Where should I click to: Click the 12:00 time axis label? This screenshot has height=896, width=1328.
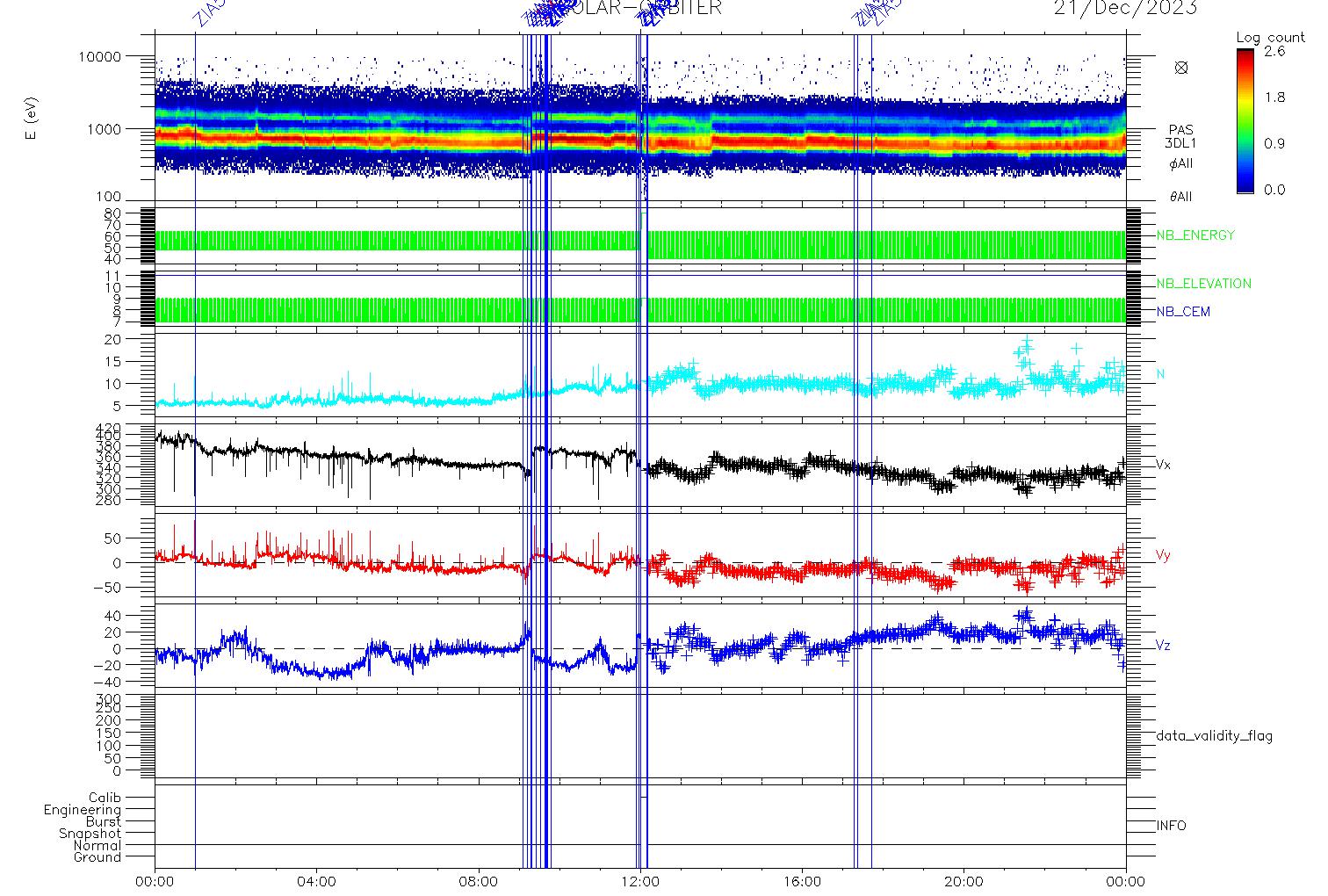click(640, 881)
